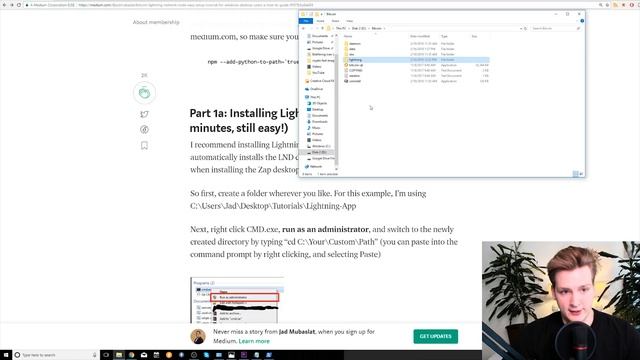Sort files by Name column
The width and height of the screenshot is (640, 360).
348,36
